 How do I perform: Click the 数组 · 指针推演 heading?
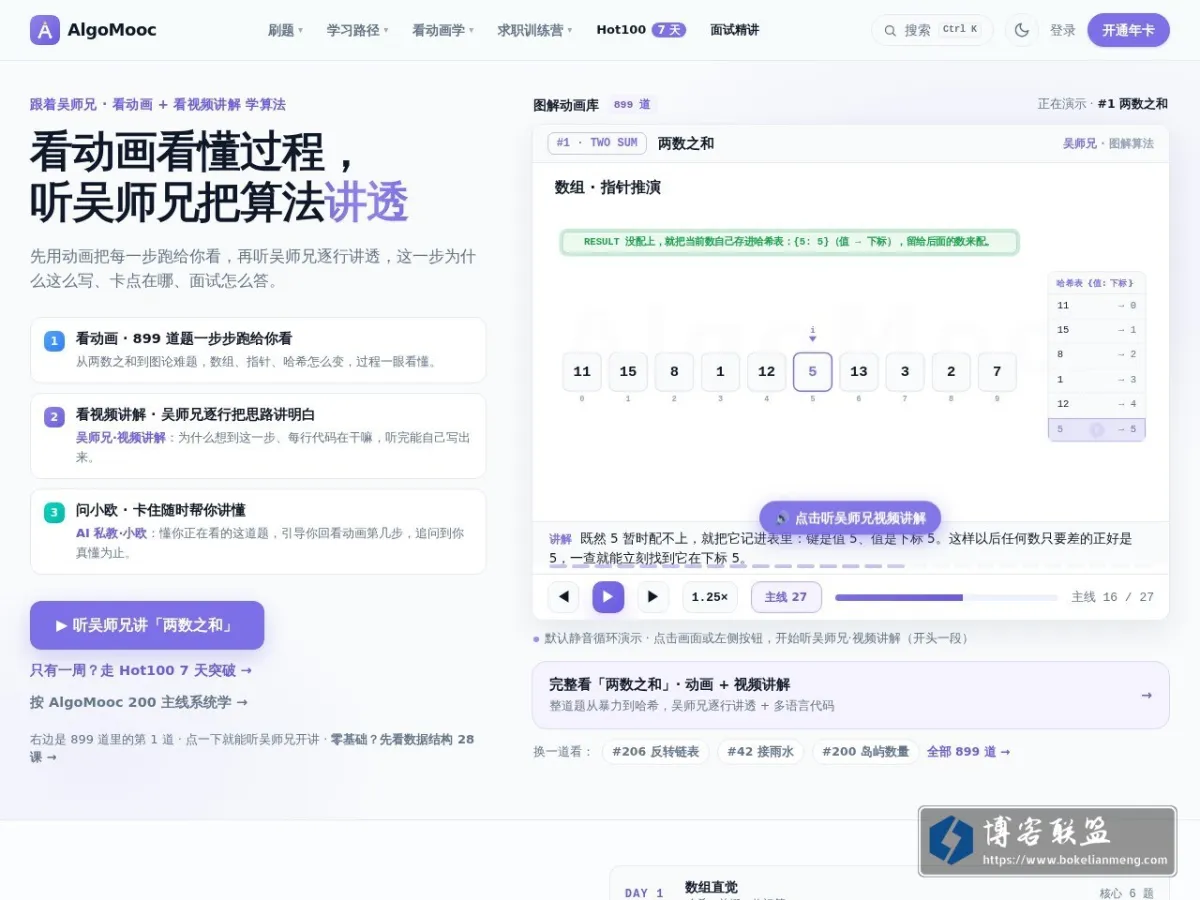[x=608, y=187]
